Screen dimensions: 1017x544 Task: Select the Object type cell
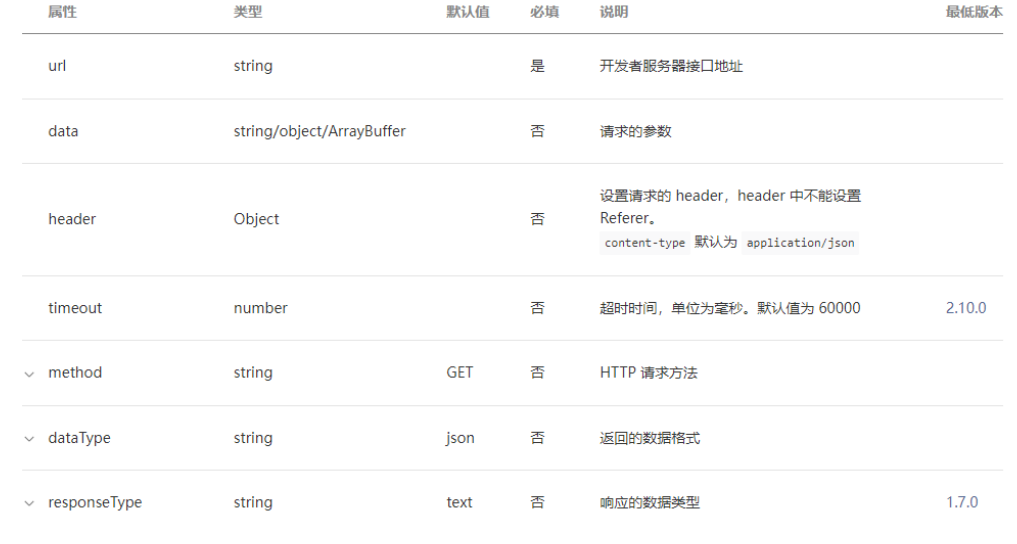(x=256, y=219)
